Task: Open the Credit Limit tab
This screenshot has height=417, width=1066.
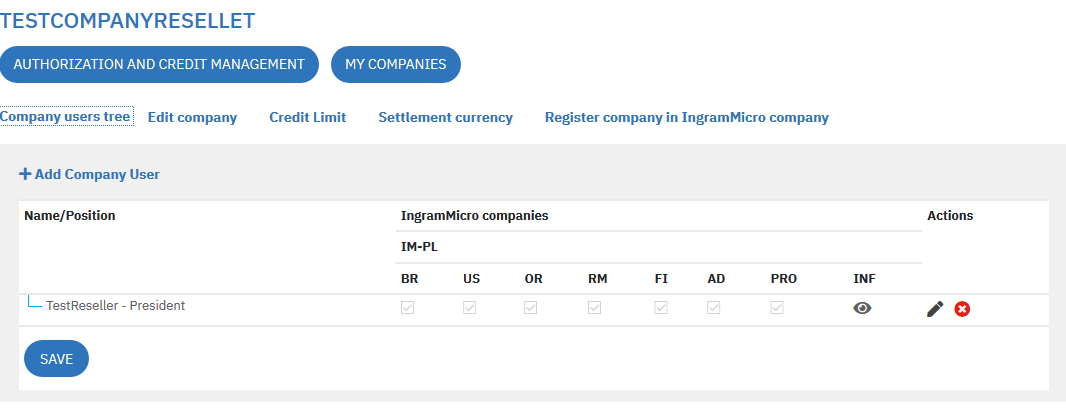Action: click(x=307, y=118)
